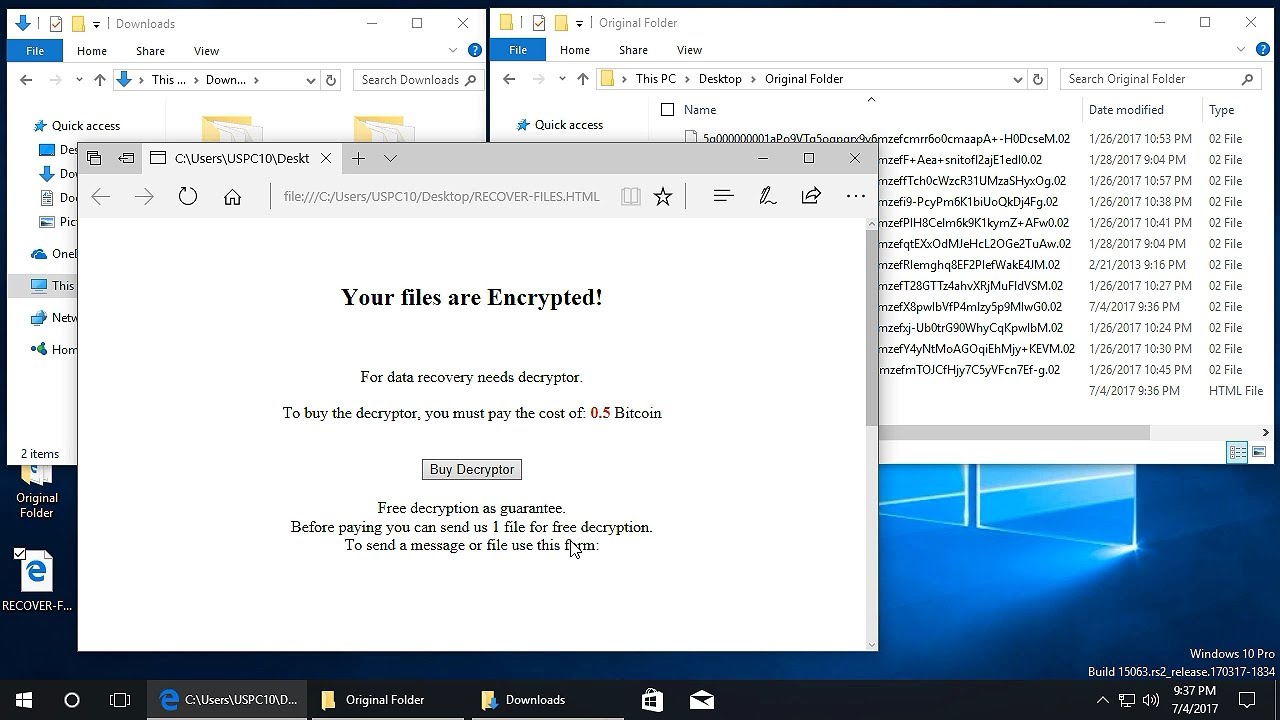Sort by Date modified column
1280x720 pixels.
click(x=1126, y=110)
